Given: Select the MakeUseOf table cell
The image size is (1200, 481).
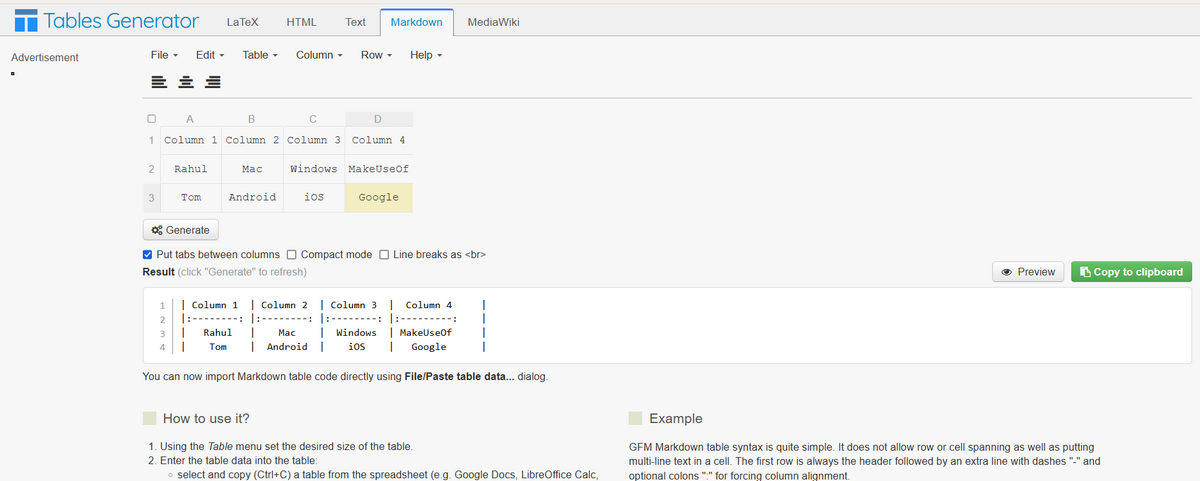Looking at the screenshot, I should click(378, 169).
